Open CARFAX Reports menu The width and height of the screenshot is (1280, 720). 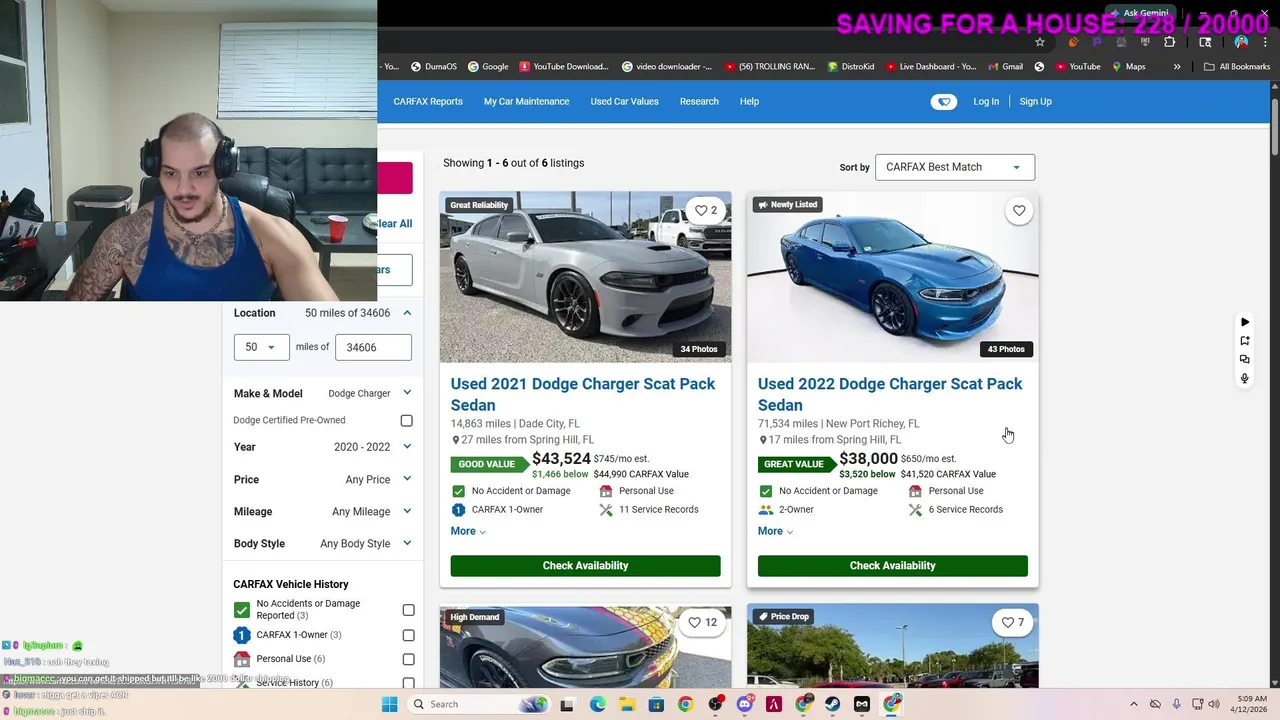pyautogui.click(x=428, y=101)
